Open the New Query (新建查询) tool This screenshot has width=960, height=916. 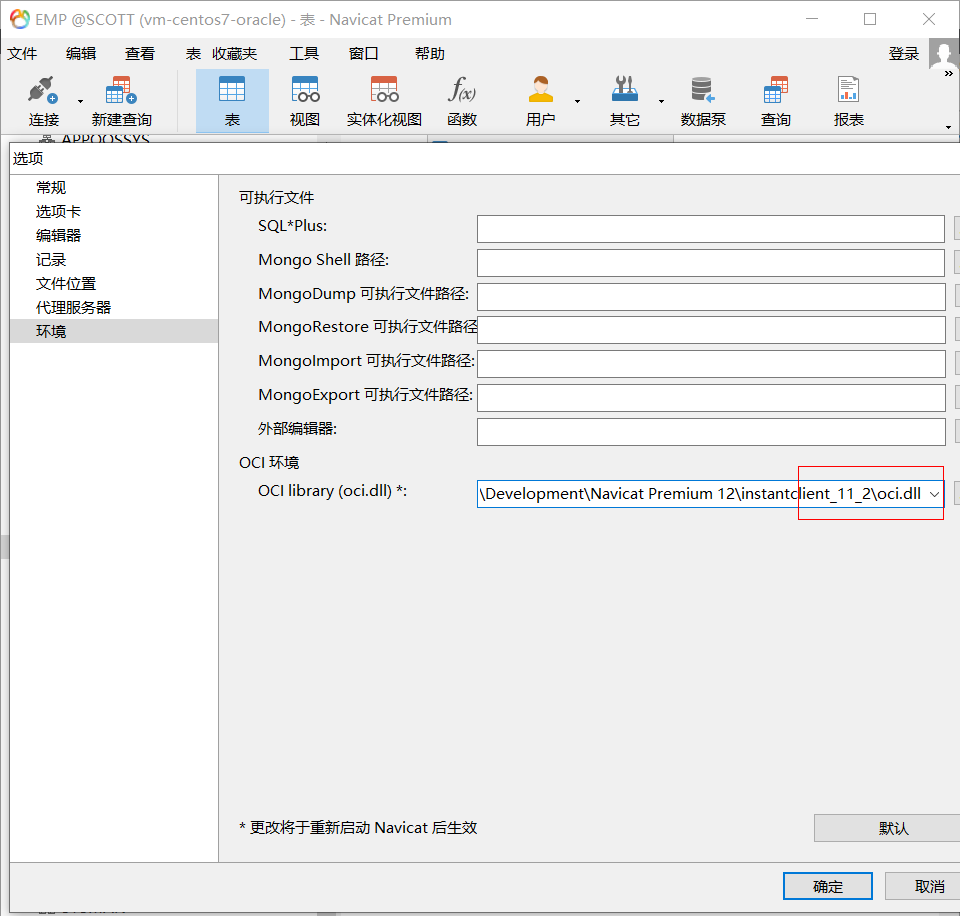pyautogui.click(x=121, y=91)
